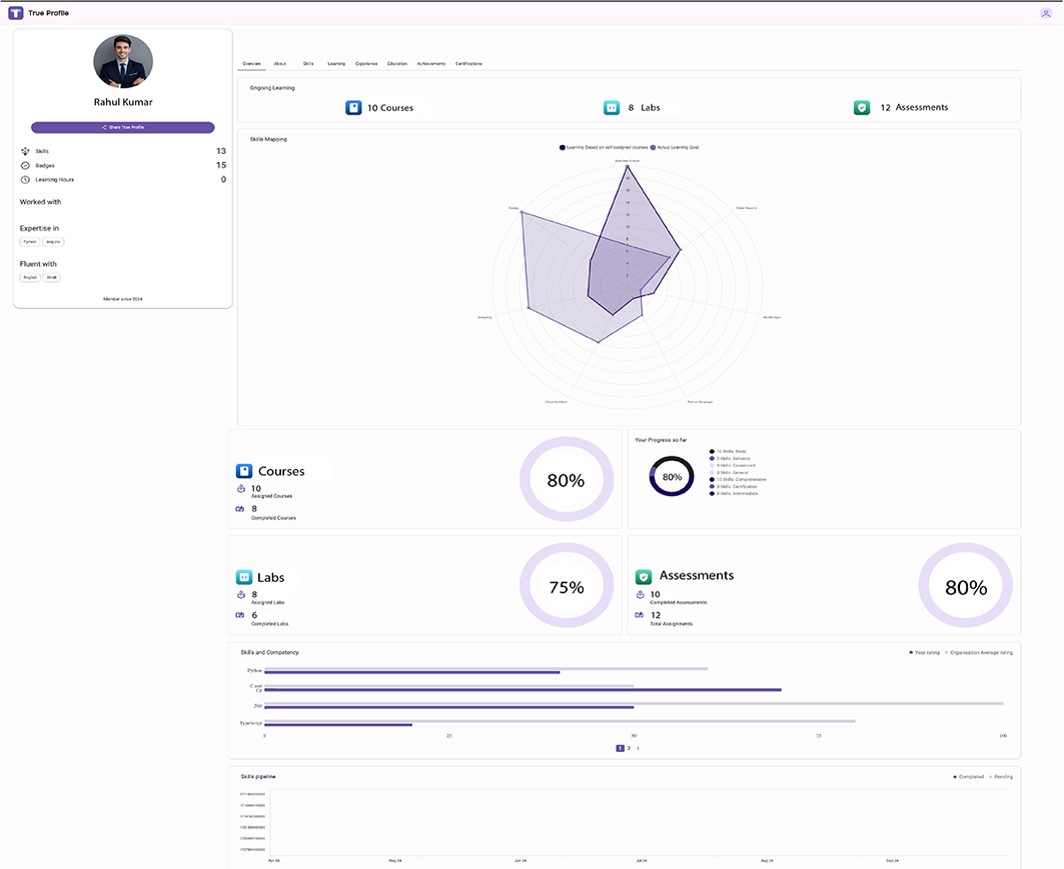This screenshot has width=1064, height=869.
Task: Click the Courses 80% progress ring
Action: [567, 480]
